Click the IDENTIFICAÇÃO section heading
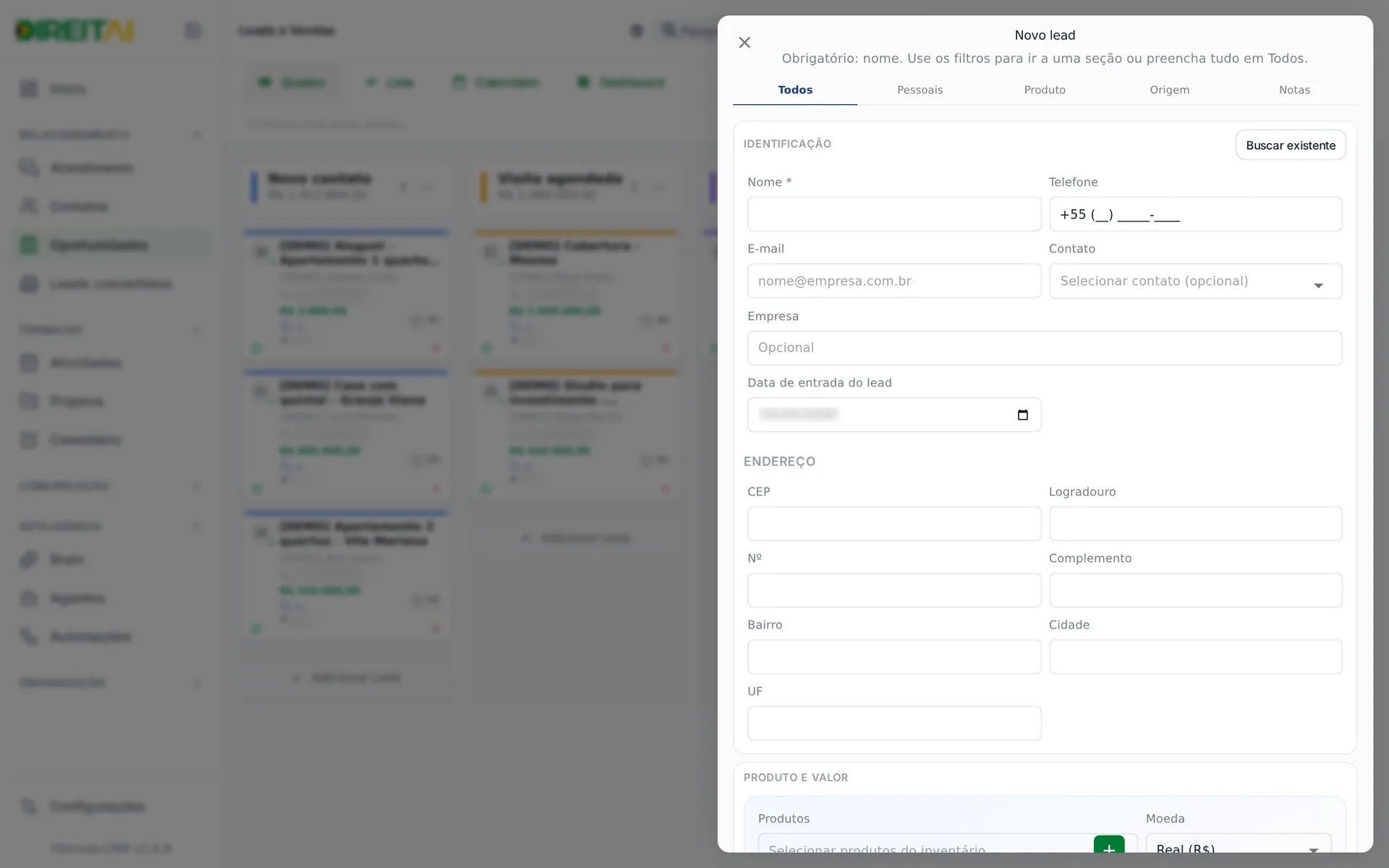The width and height of the screenshot is (1389, 868). pos(787,144)
